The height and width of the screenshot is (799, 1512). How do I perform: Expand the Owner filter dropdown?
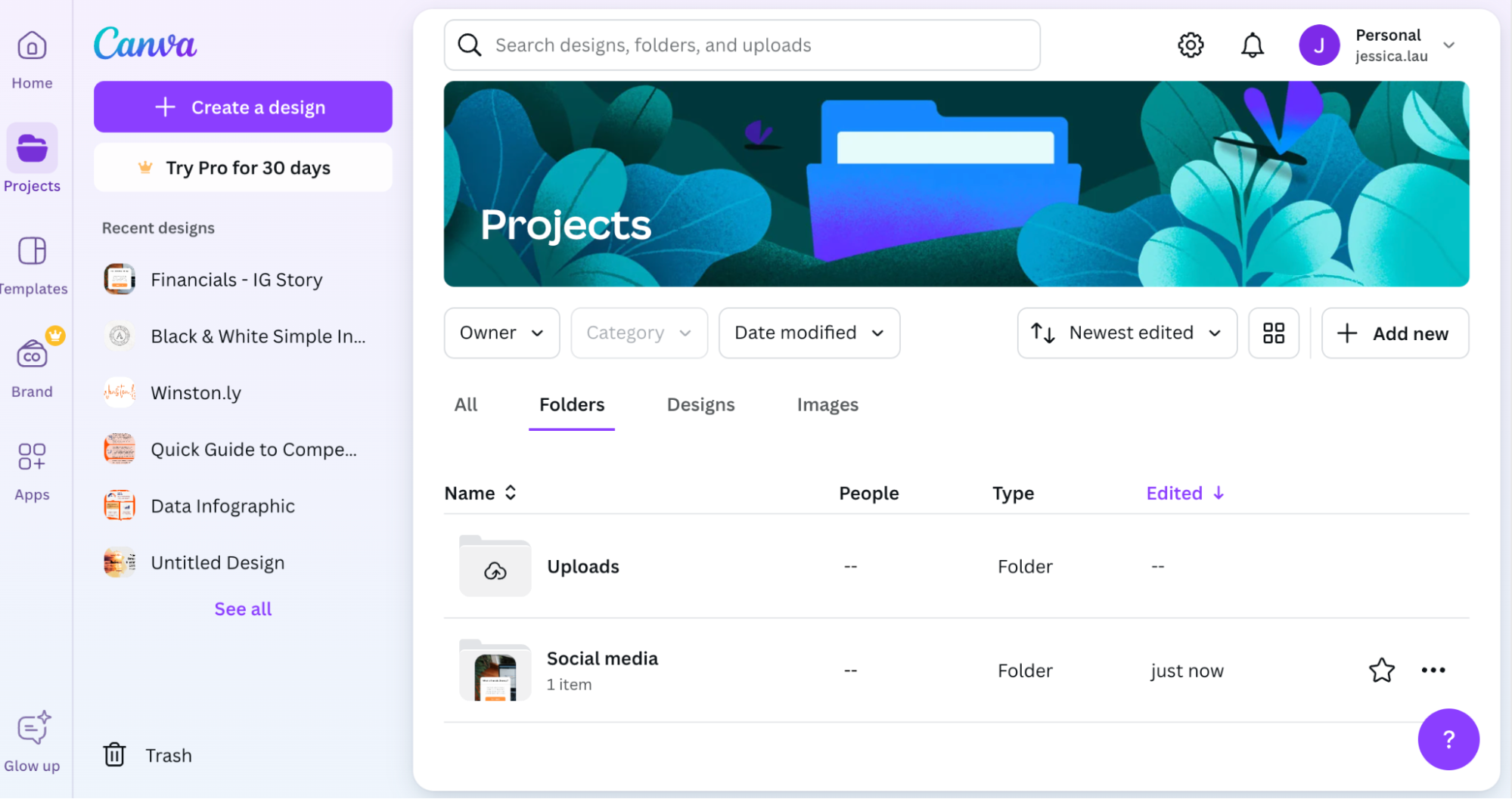(501, 333)
